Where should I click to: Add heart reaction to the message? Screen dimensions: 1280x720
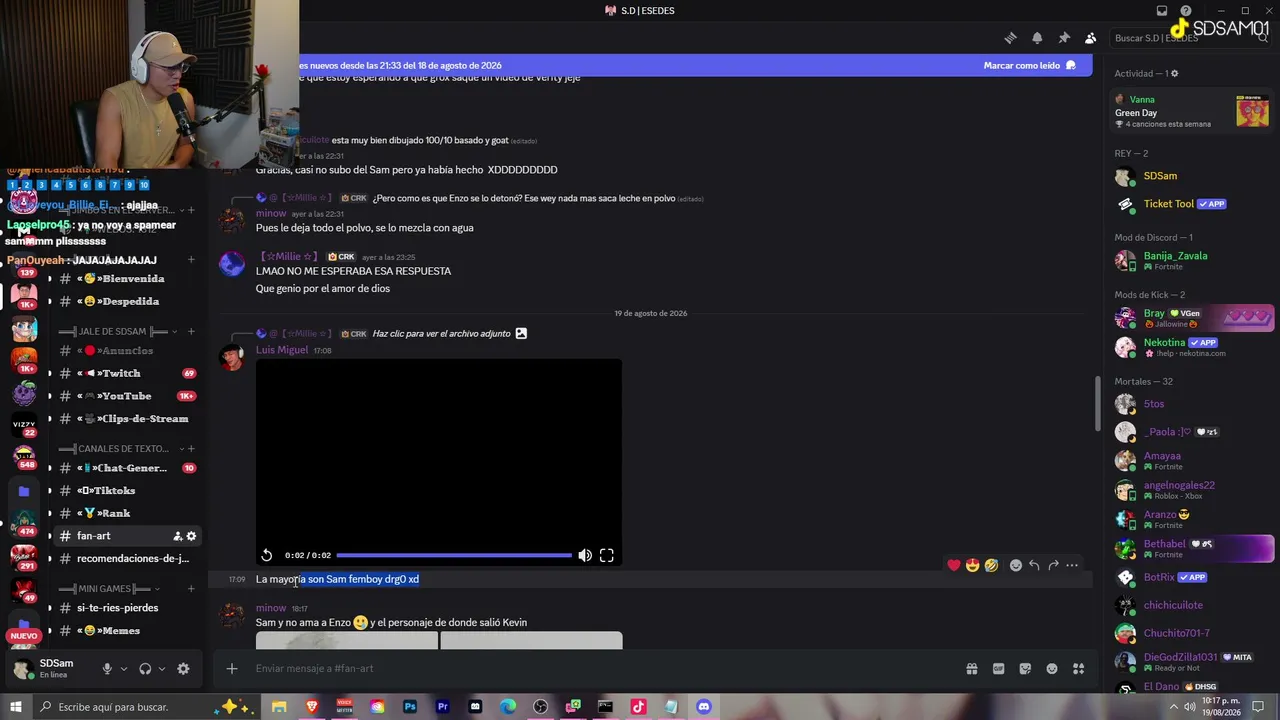pyautogui.click(x=954, y=565)
